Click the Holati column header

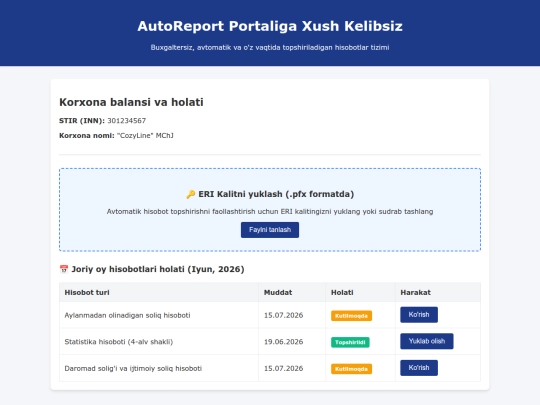342,292
